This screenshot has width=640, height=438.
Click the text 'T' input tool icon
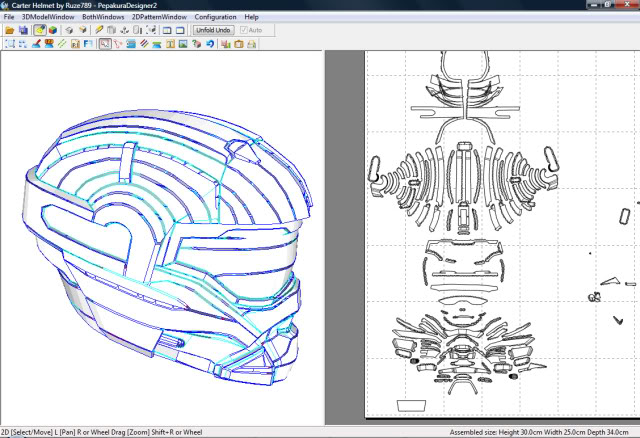(x=170, y=44)
